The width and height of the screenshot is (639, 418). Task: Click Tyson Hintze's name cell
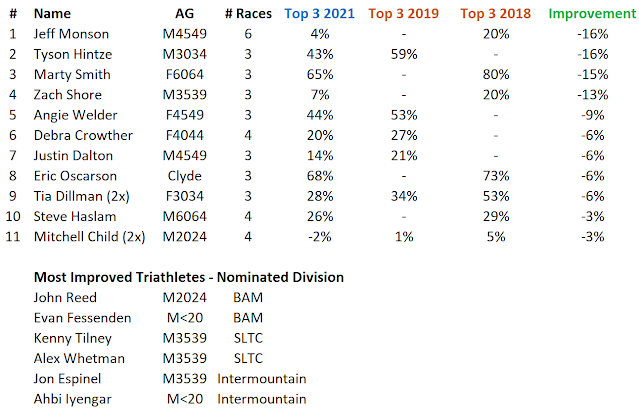[x=73, y=54]
